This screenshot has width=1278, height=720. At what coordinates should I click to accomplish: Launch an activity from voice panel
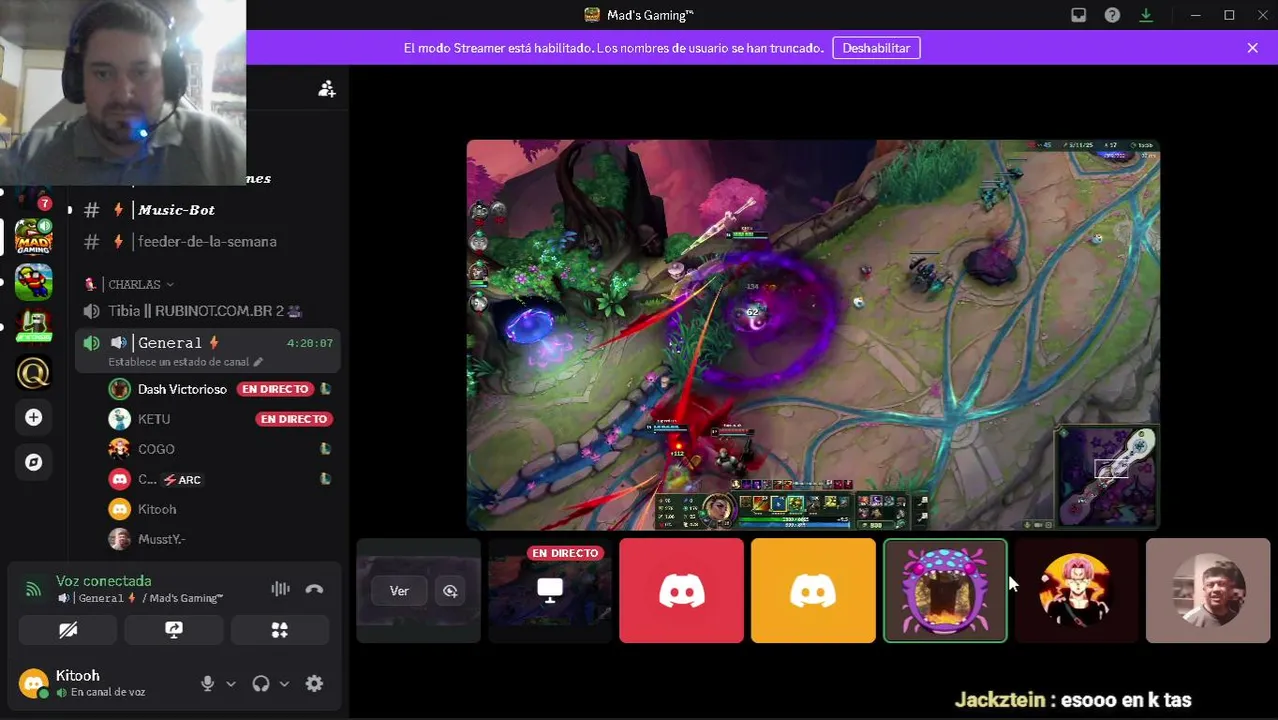[280, 630]
